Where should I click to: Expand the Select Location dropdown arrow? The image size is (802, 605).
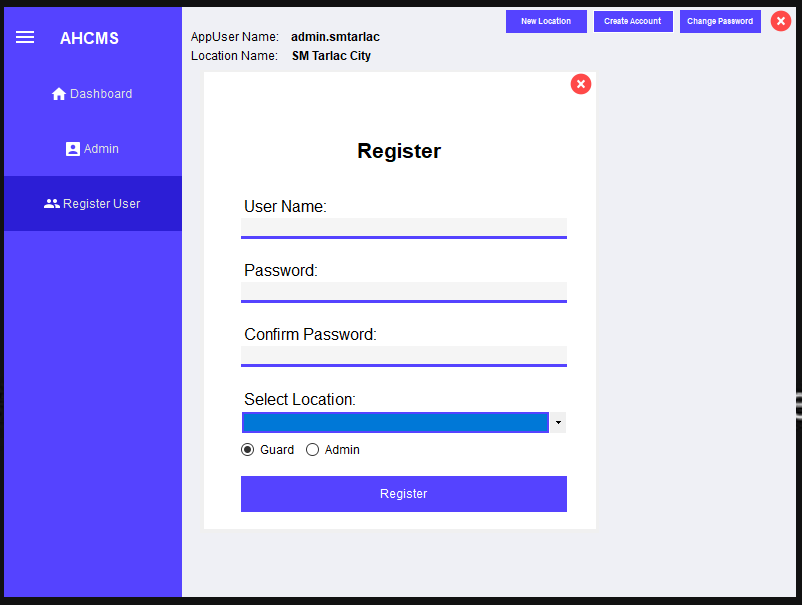(558, 423)
